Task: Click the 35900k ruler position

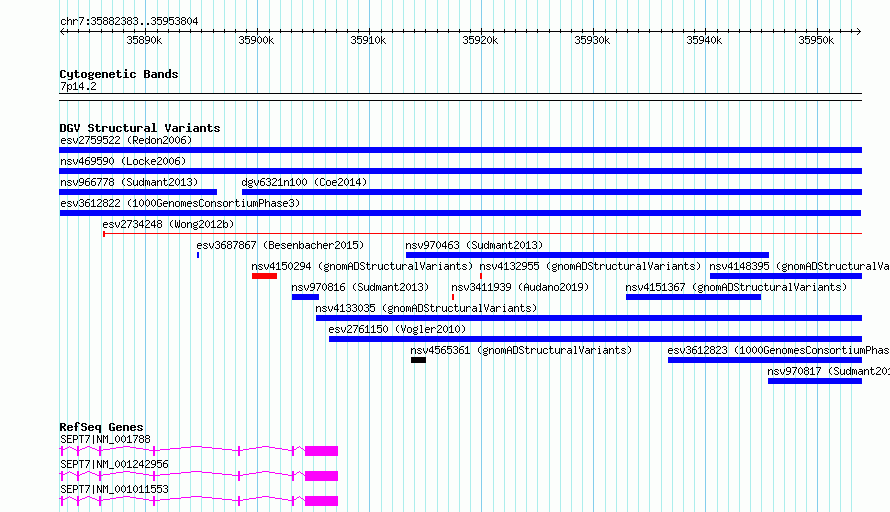Action: point(256,40)
